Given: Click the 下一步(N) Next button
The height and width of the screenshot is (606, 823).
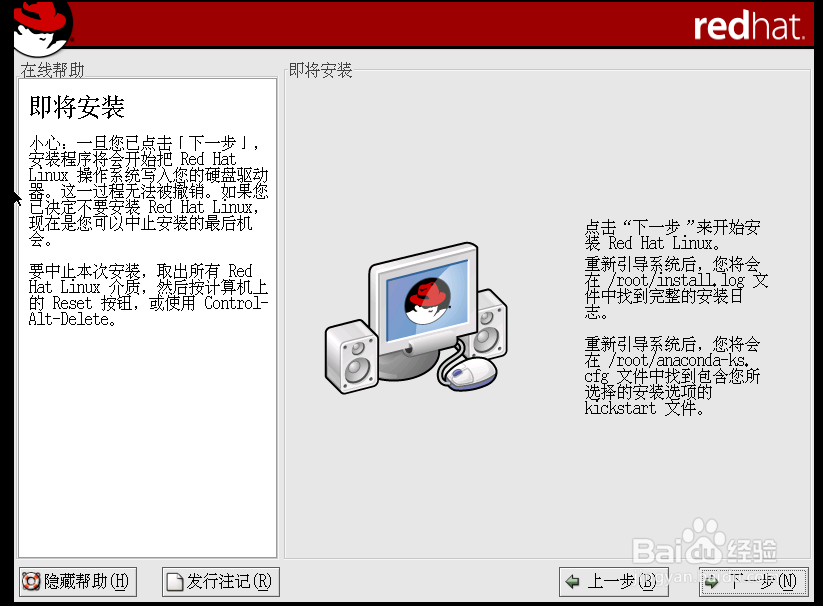Looking at the screenshot, I should click(753, 581).
